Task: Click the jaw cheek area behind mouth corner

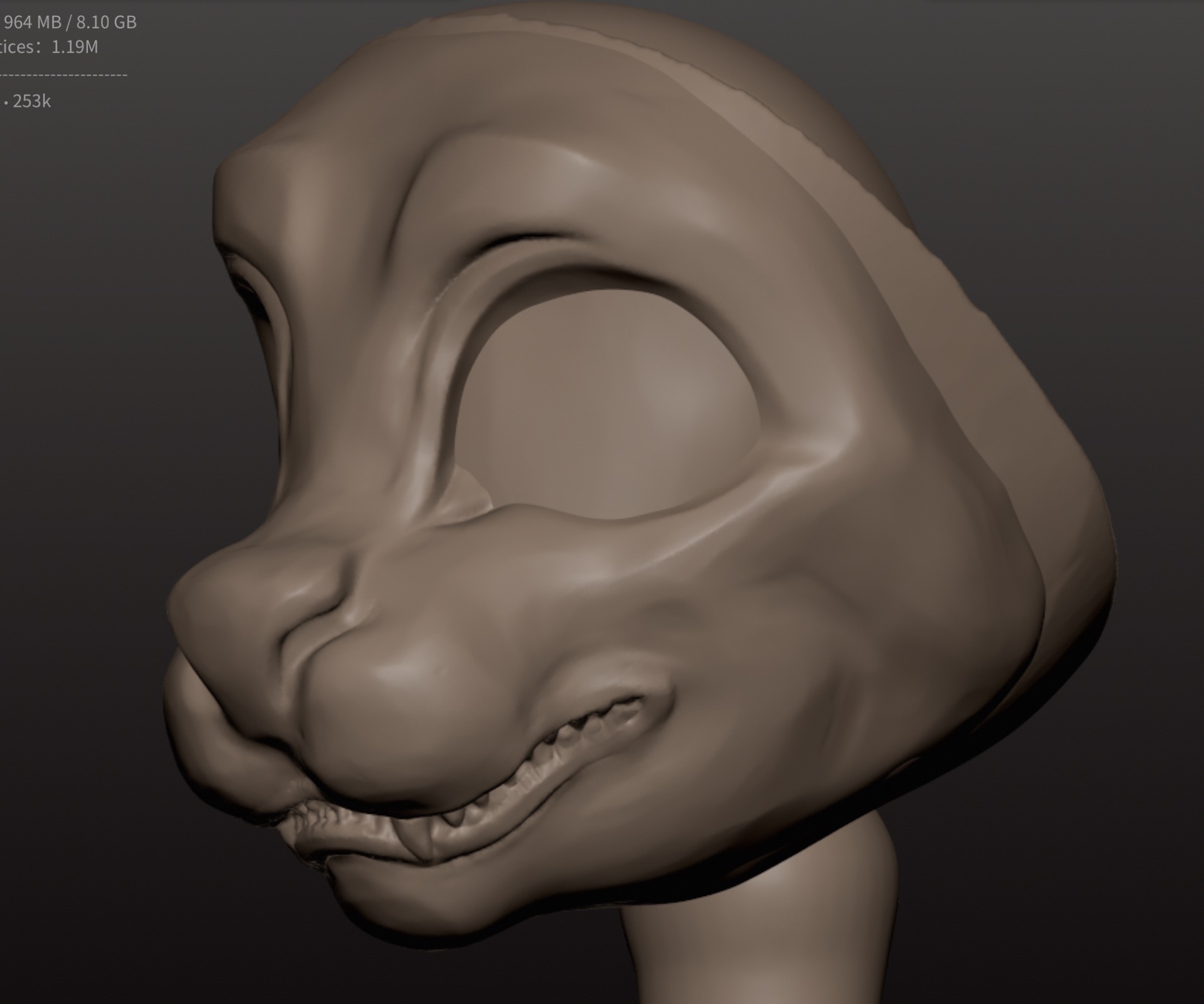Action: tap(790, 727)
